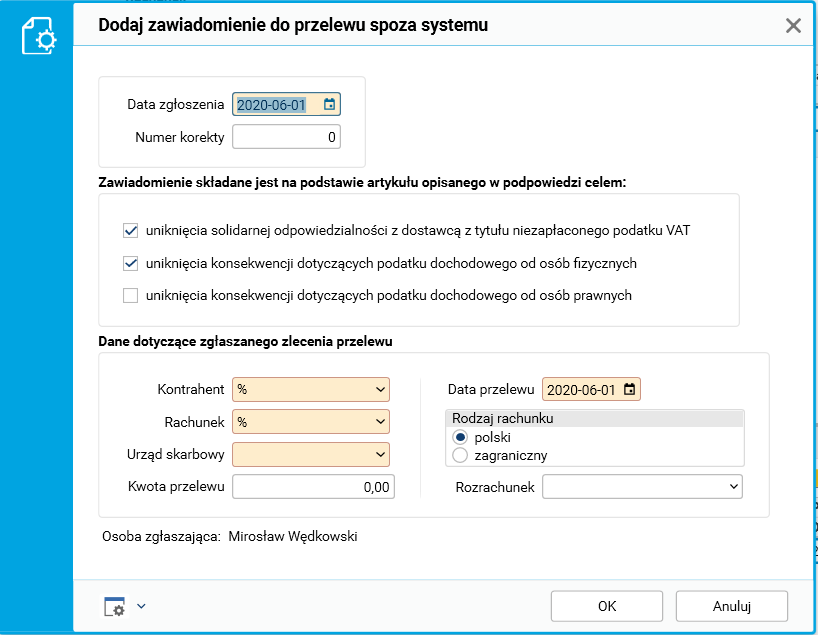Click the document settings icon in sidebar
This screenshot has height=635, width=818.
[x=39, y=37]
